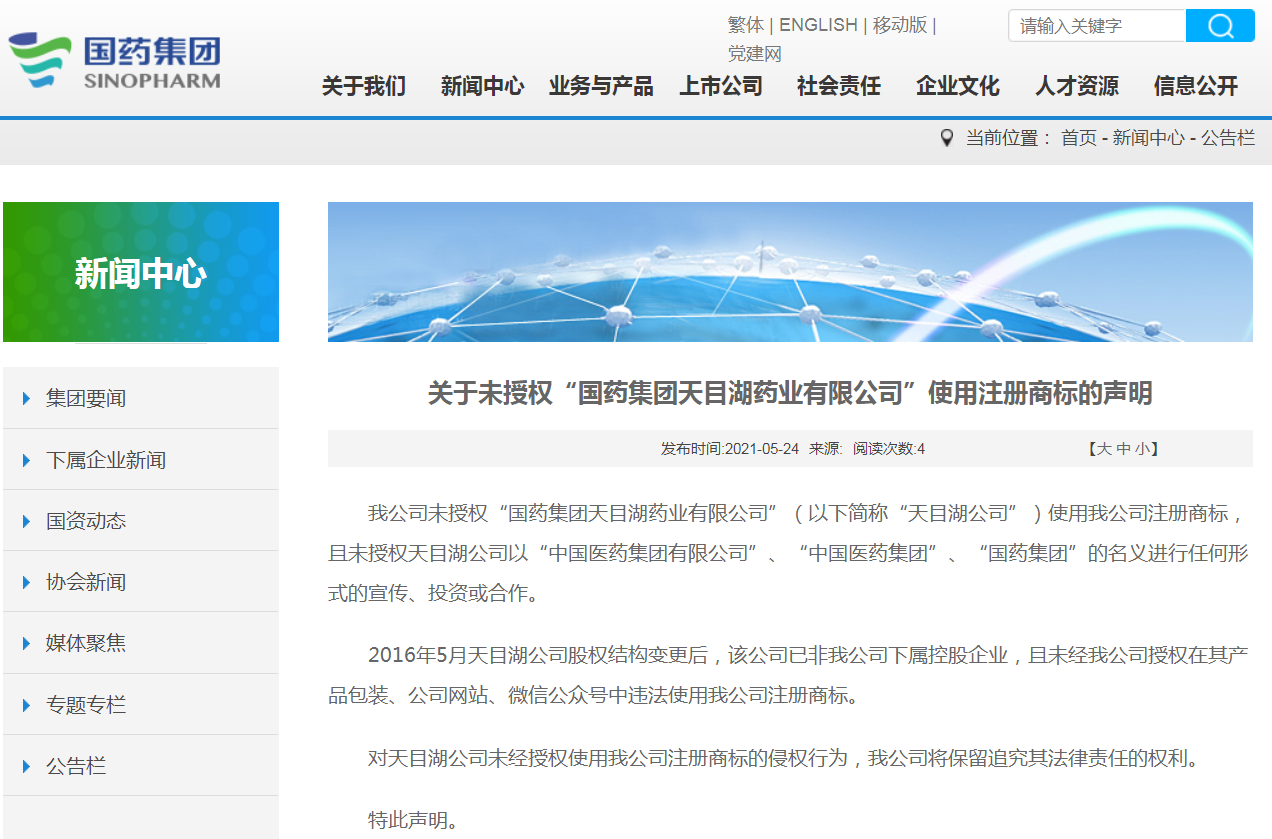Set article font size to 中
The height and width of the screenshot is (839, 1272).
[x=1123, y=449]
